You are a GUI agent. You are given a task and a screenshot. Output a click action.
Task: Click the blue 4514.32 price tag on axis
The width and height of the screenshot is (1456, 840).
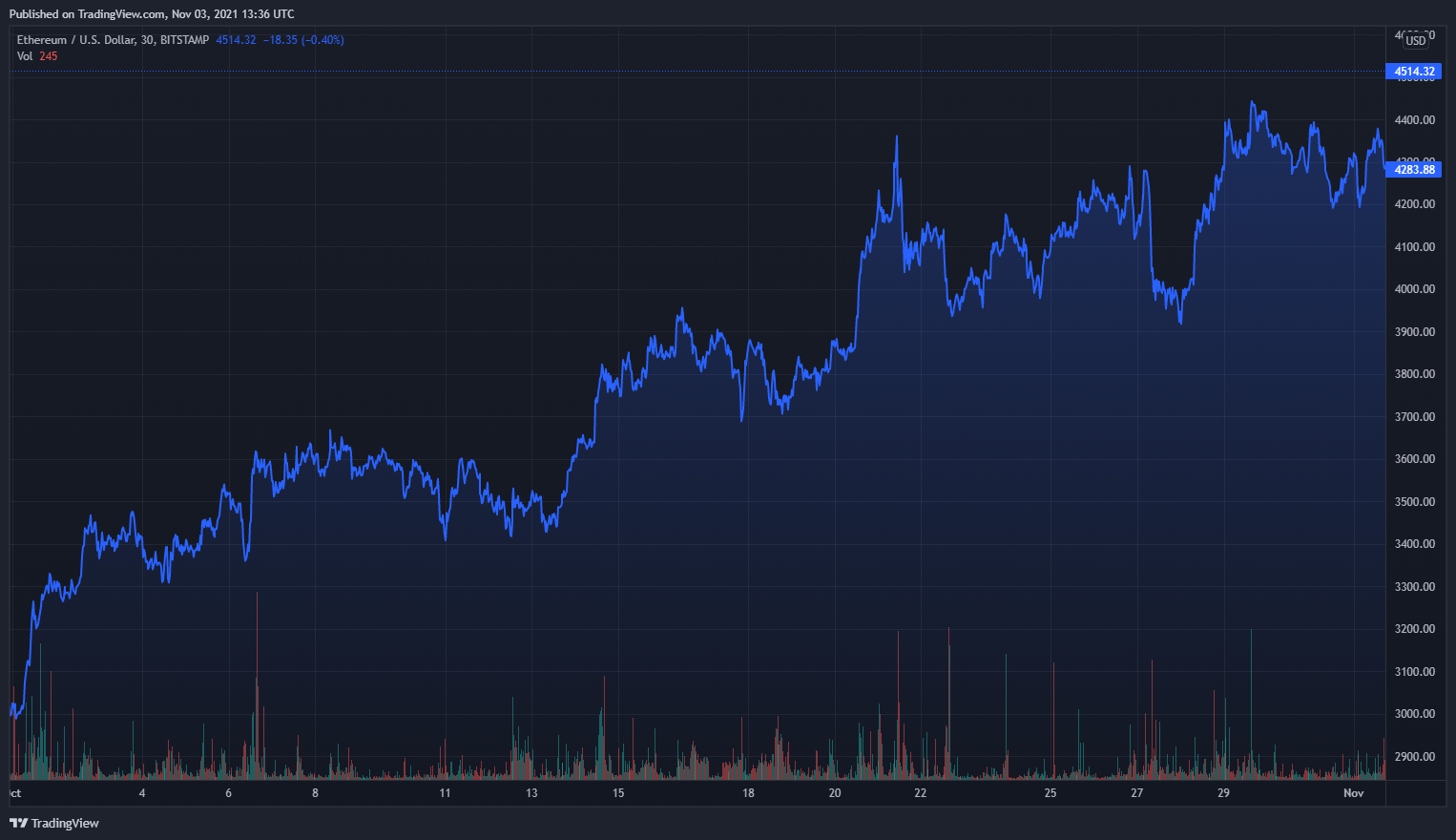tap(1414, 72)
